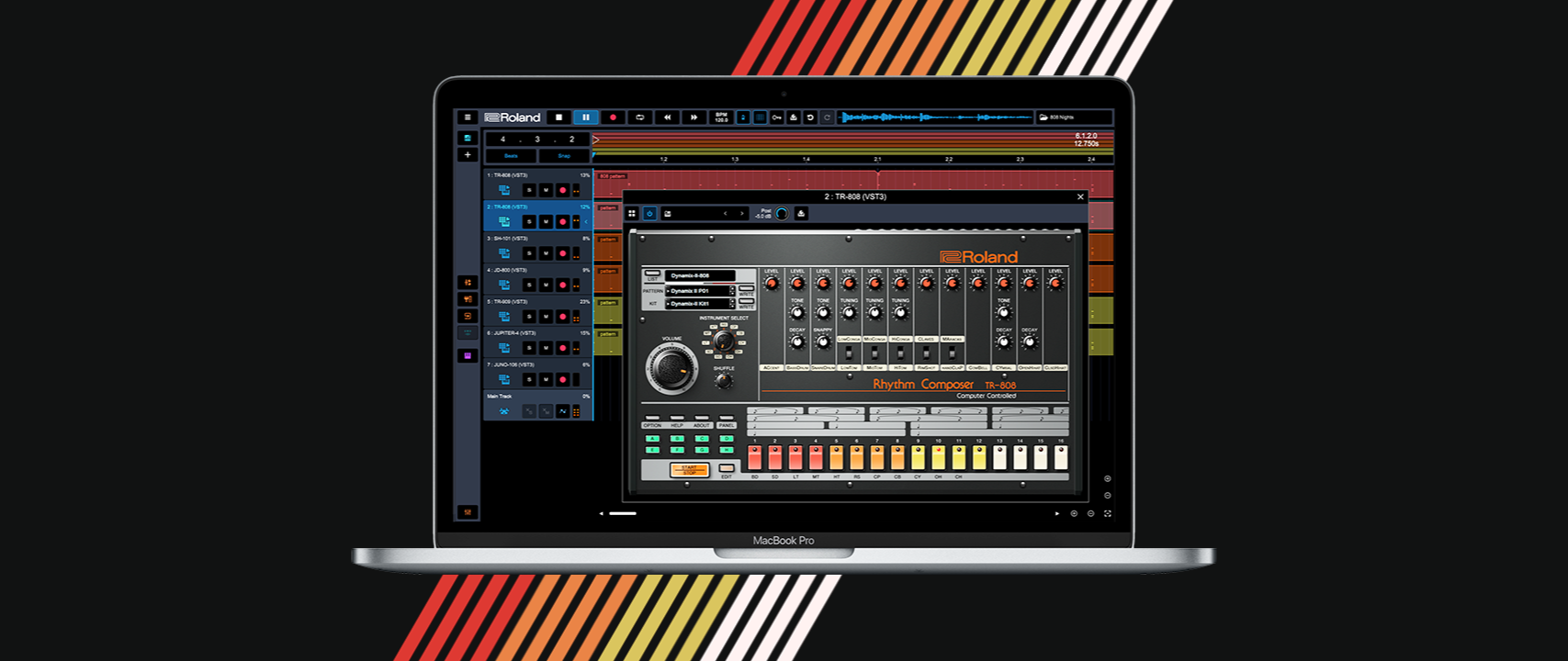Click the blue icon above the plus button

click(x=468, y=138)
